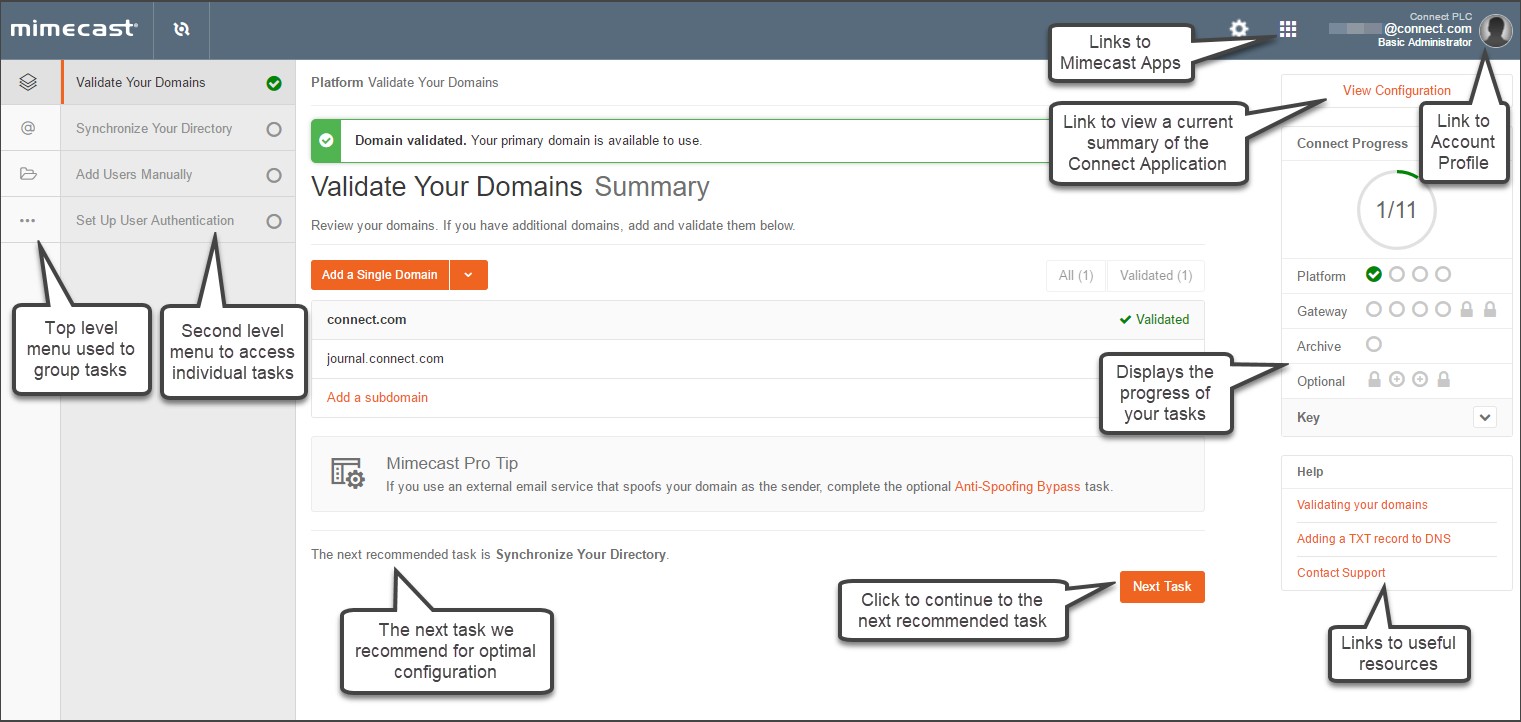Select the Platform layers icon in sidebar
The height and width of the screenshot is (722, 1521).
click(x=30, y=83)
